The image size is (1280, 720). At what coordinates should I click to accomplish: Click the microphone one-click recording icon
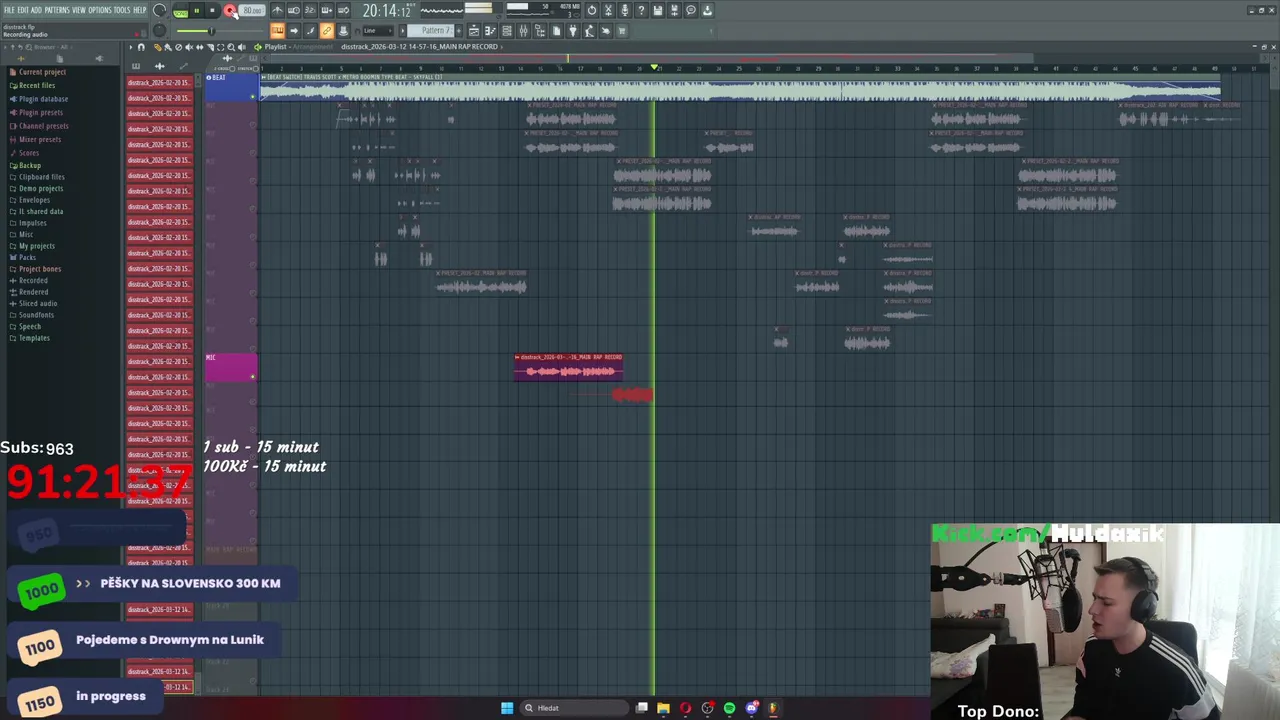coord(625,10)
